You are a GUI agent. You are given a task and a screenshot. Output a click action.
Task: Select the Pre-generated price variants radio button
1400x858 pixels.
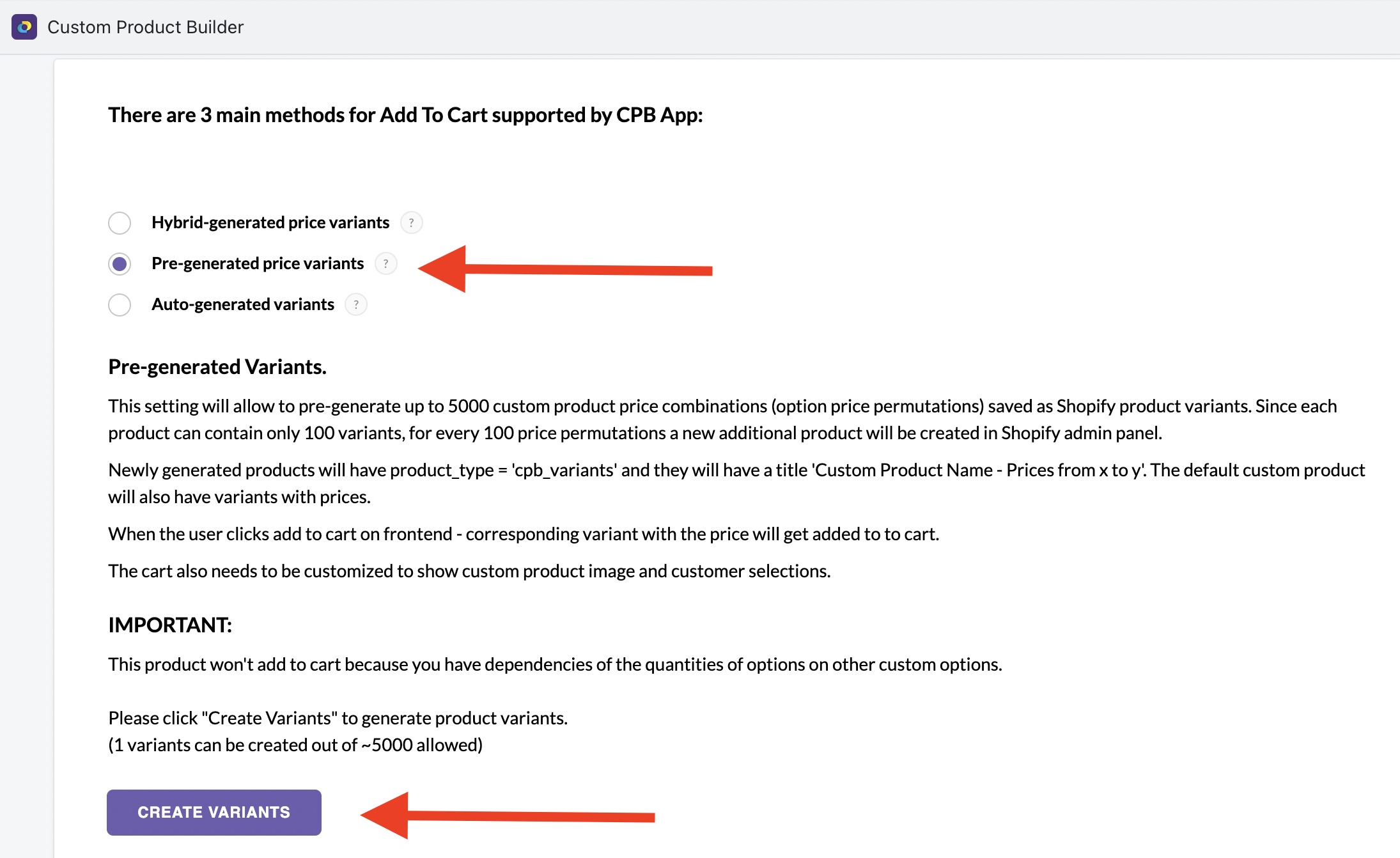120,264
